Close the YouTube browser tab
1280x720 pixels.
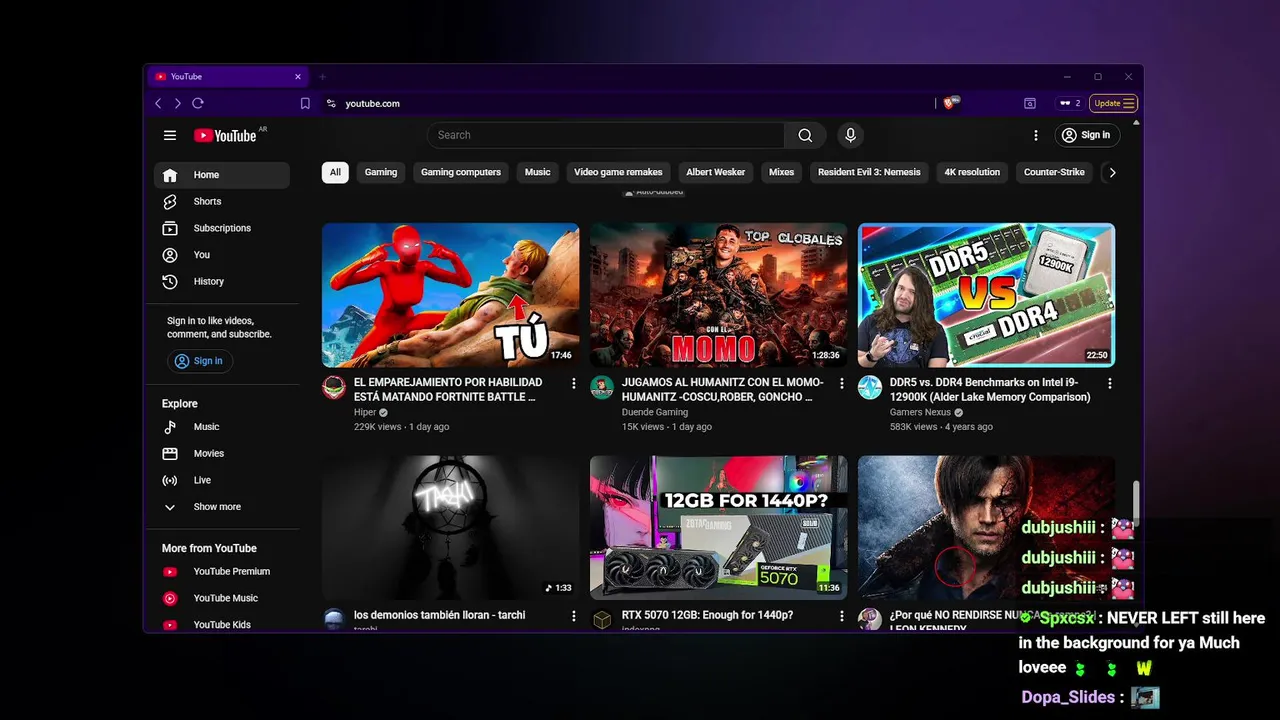click(x=297, y=77)
